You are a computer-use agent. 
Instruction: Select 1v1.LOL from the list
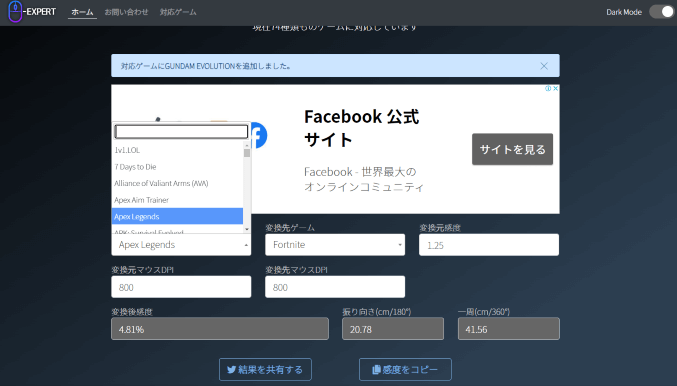point(177,150)
